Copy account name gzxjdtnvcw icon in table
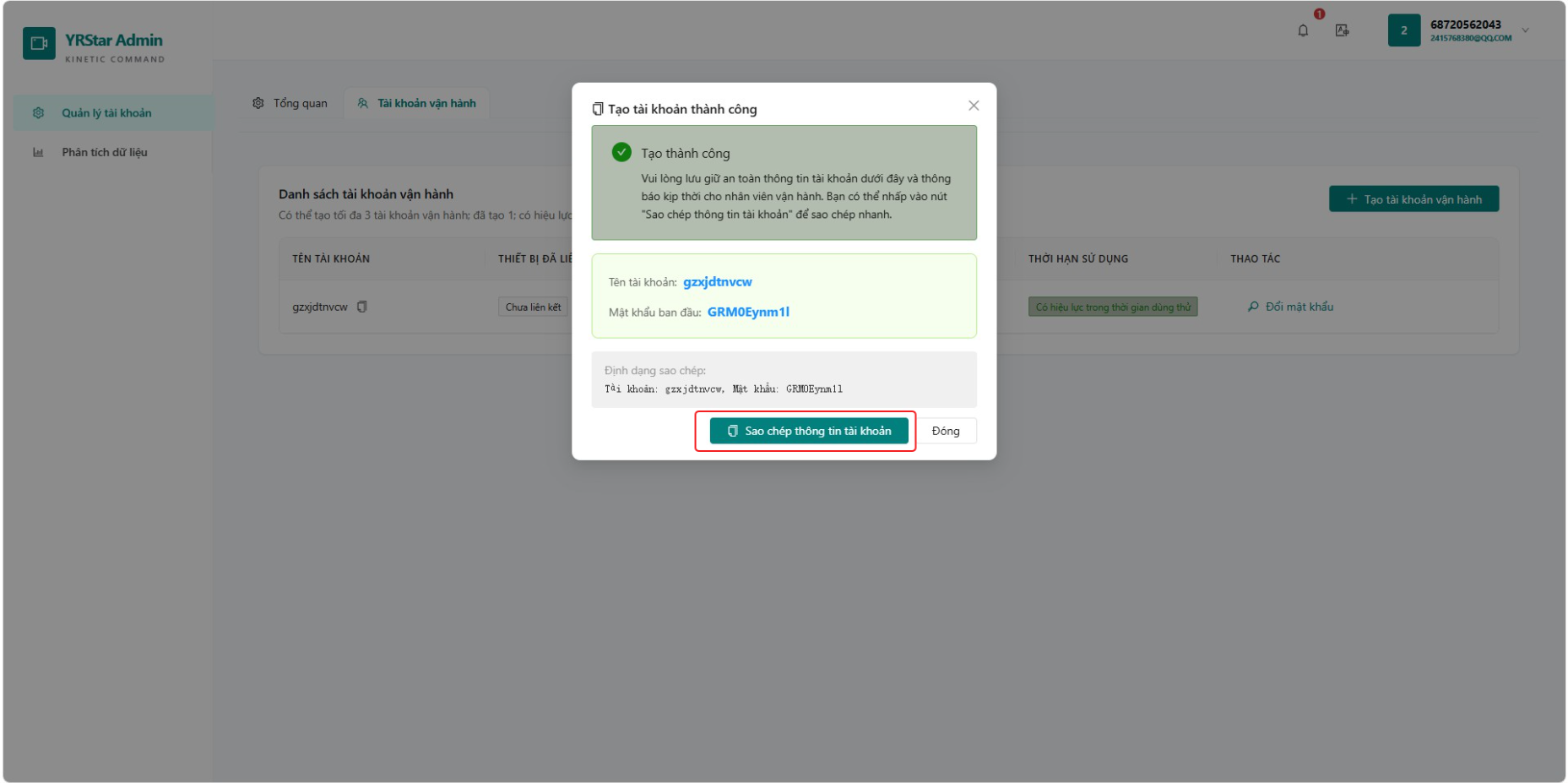 click(x=362, y=307)
